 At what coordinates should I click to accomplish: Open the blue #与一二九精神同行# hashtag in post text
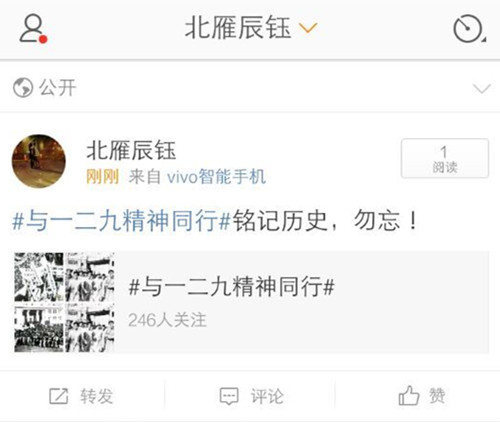pyautogui.click(x=122, y=221)
